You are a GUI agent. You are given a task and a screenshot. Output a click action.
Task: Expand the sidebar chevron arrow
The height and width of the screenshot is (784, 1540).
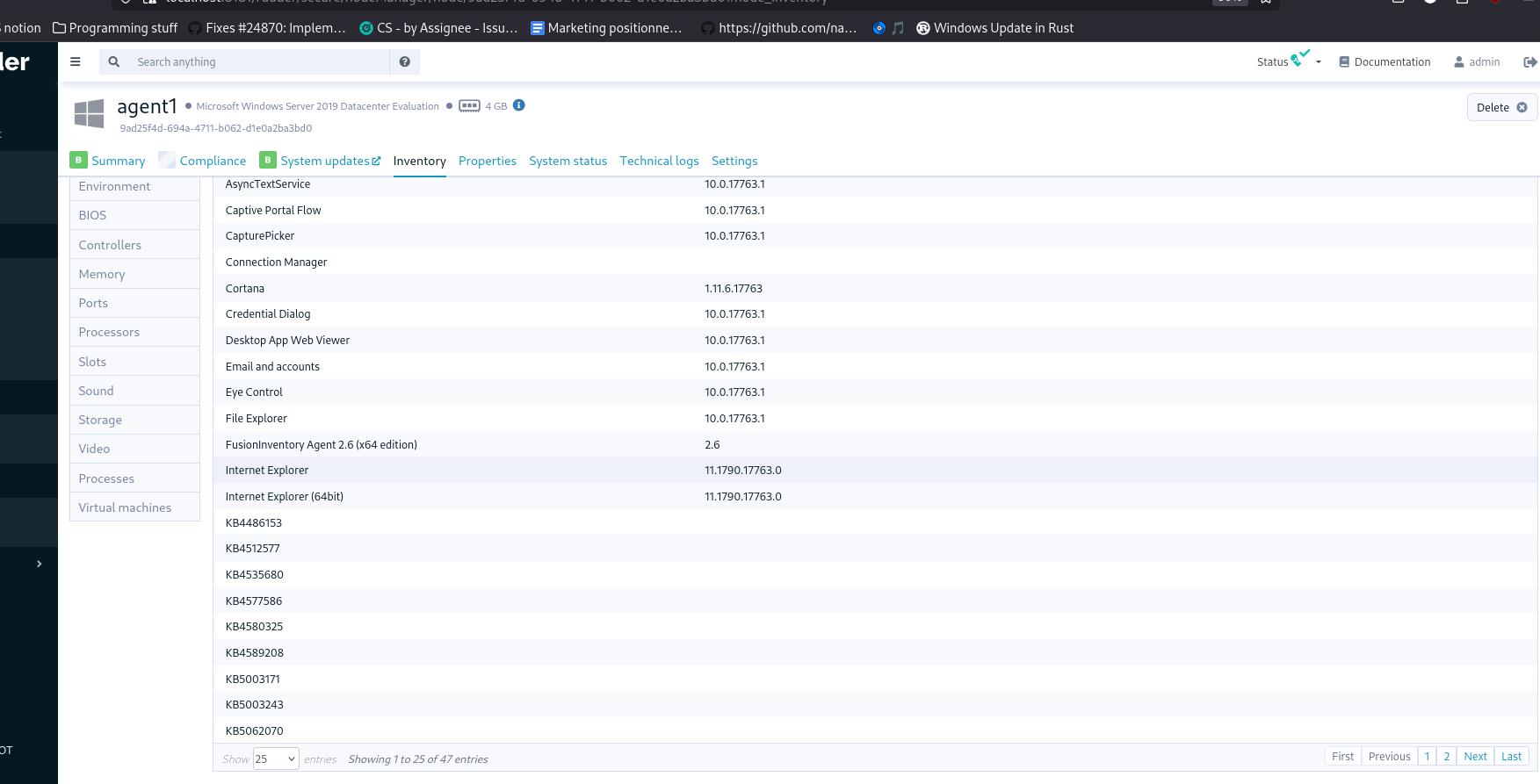[x=39, y=564]
